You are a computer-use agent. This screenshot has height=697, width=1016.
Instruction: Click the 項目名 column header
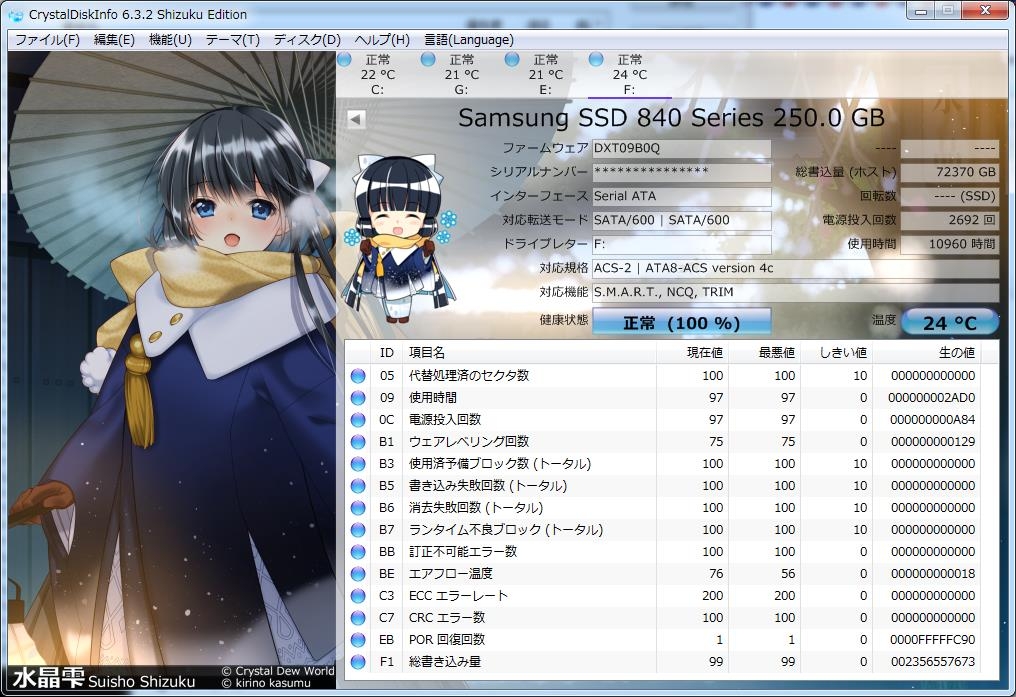pyautogui.click(x=529, y=353)
